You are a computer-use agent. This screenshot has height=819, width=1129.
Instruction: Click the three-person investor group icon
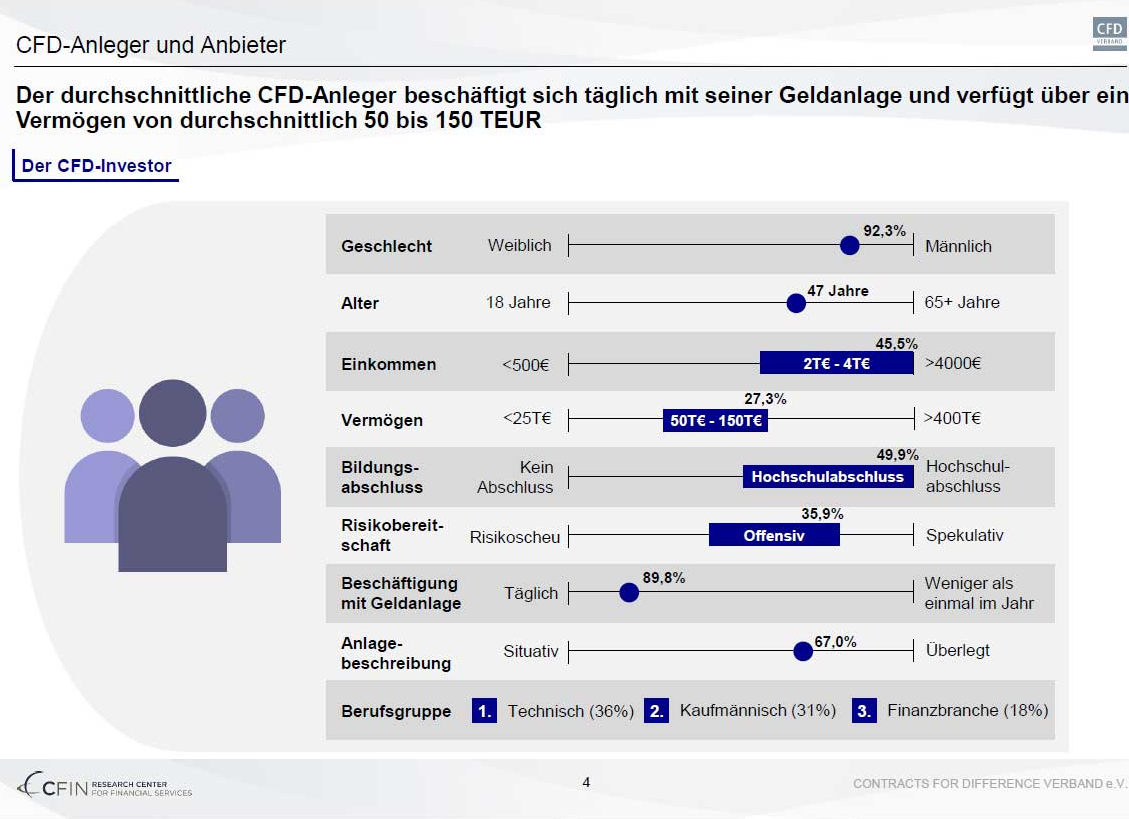pyautogui.click(x=172, y=476)
